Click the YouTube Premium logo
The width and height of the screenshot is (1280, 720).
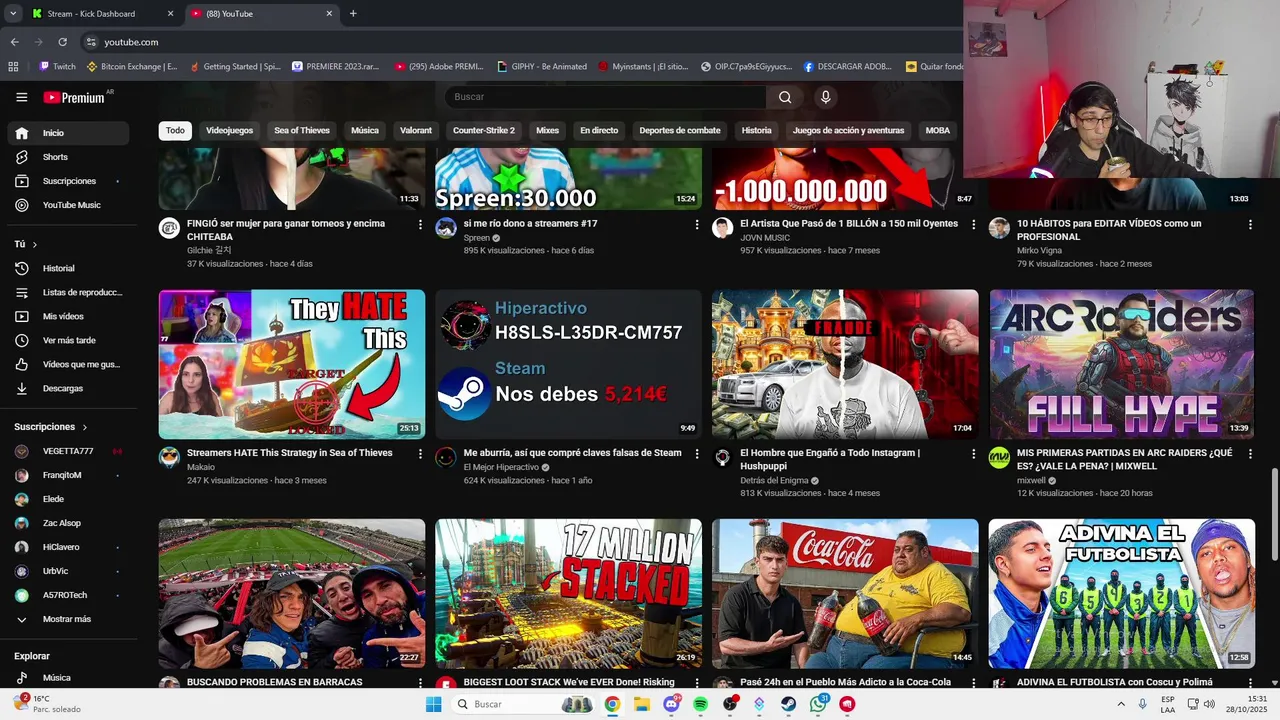[75, 97]
